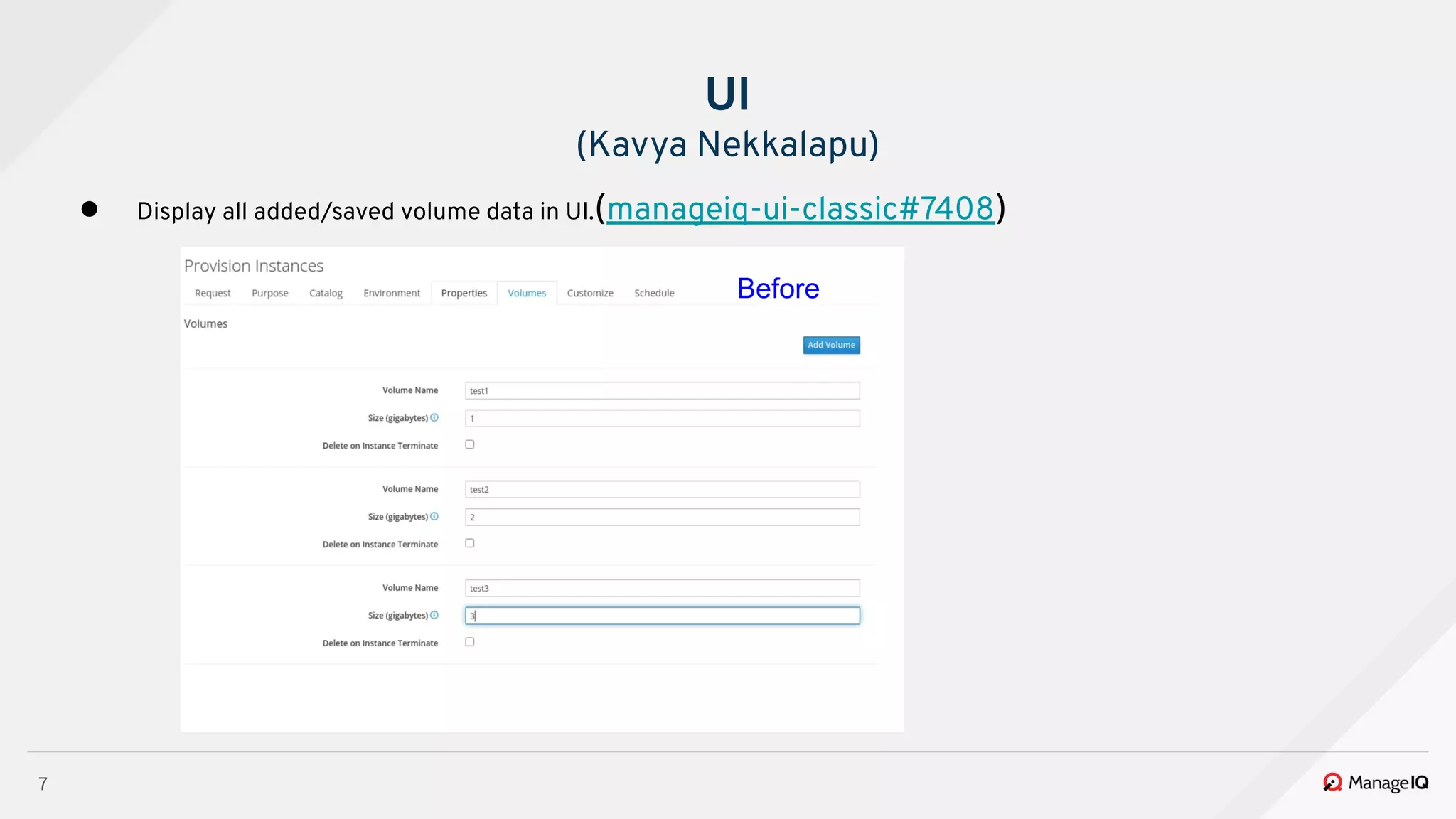Select the Environment tab
The image size is (1456, 819).
(x=392, y=293)
